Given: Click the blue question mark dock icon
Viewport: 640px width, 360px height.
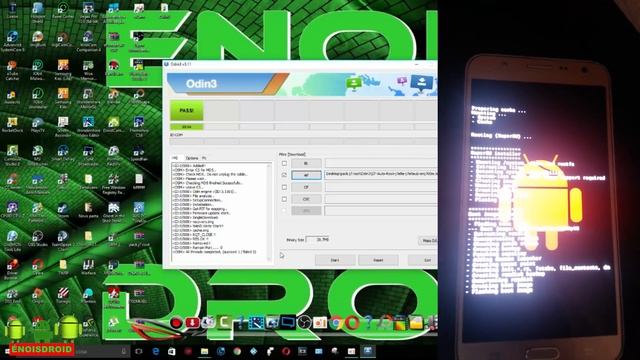Looking at the screenshot, I should [x=368, y=323].
